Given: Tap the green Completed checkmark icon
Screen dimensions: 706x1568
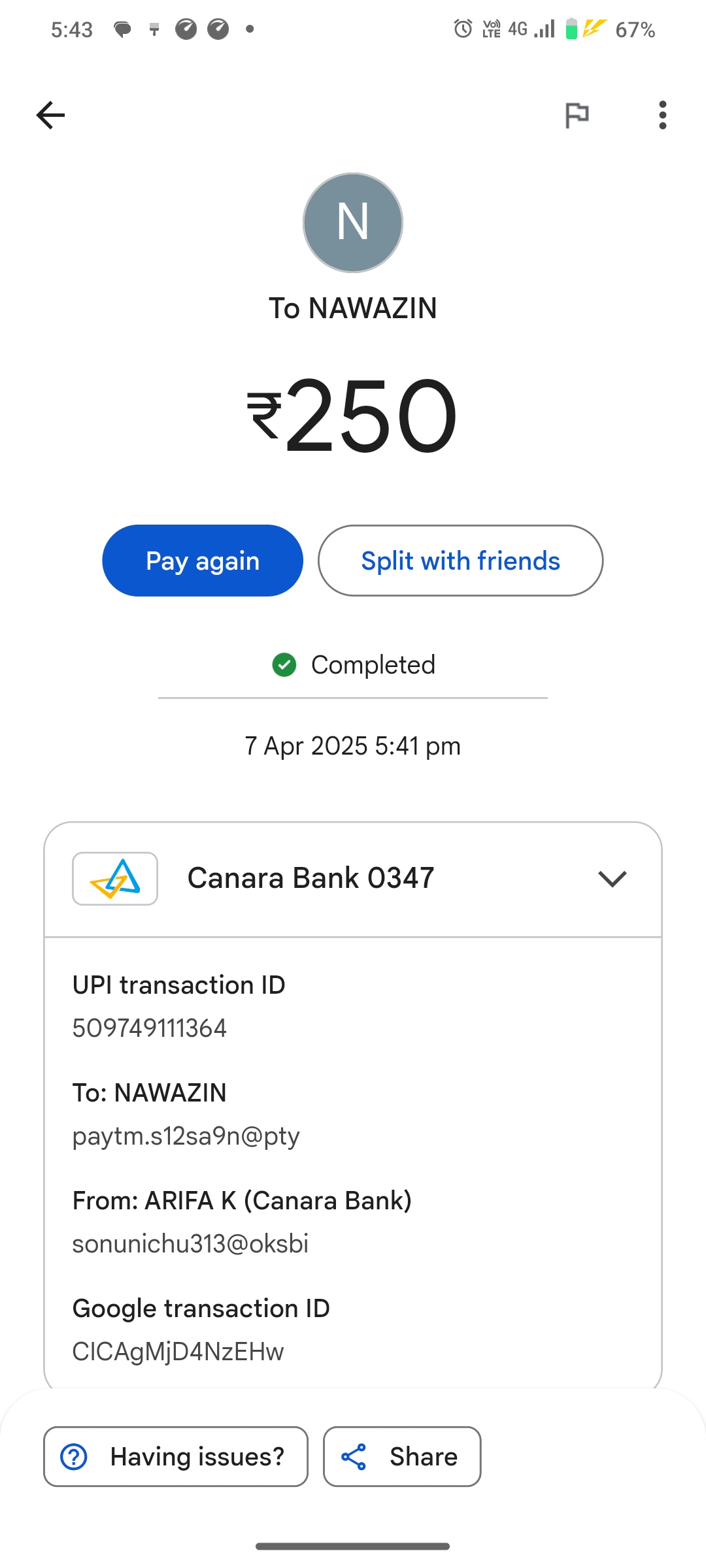Looking at the screenshot, I should (x=284, y=665).
